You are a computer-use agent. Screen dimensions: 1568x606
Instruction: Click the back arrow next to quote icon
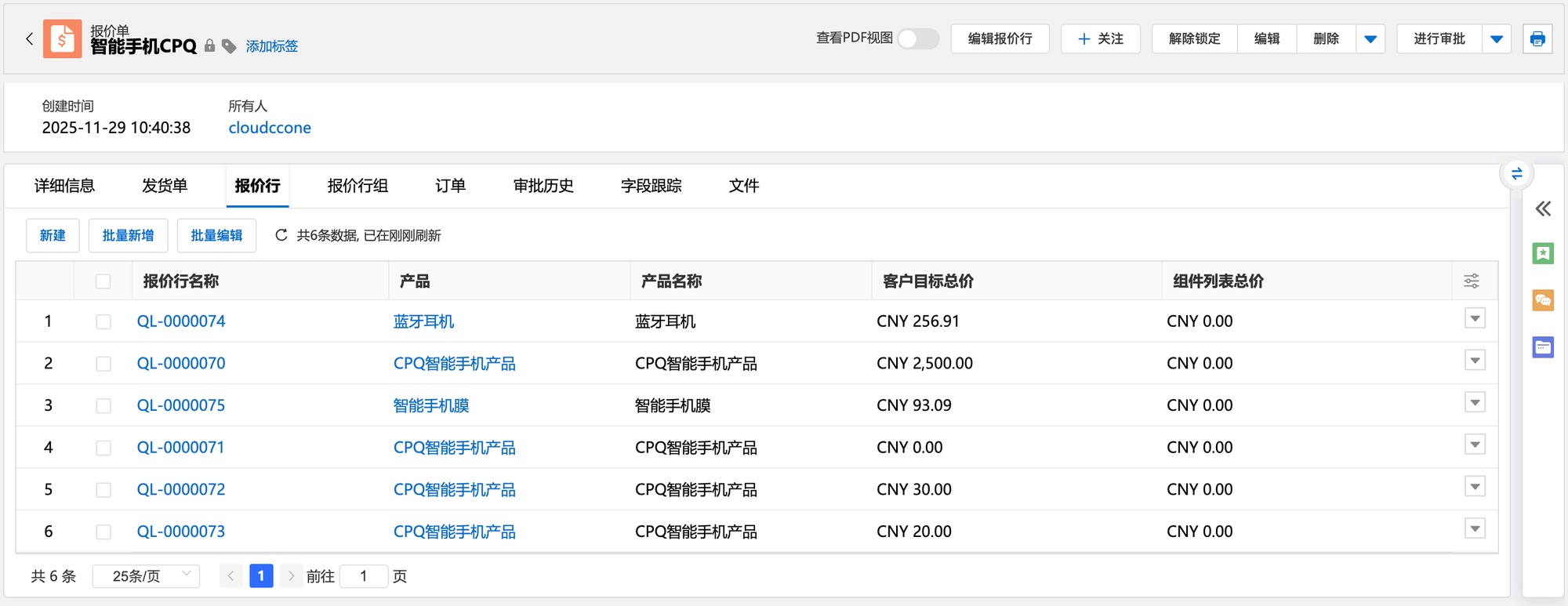(29, 38)
